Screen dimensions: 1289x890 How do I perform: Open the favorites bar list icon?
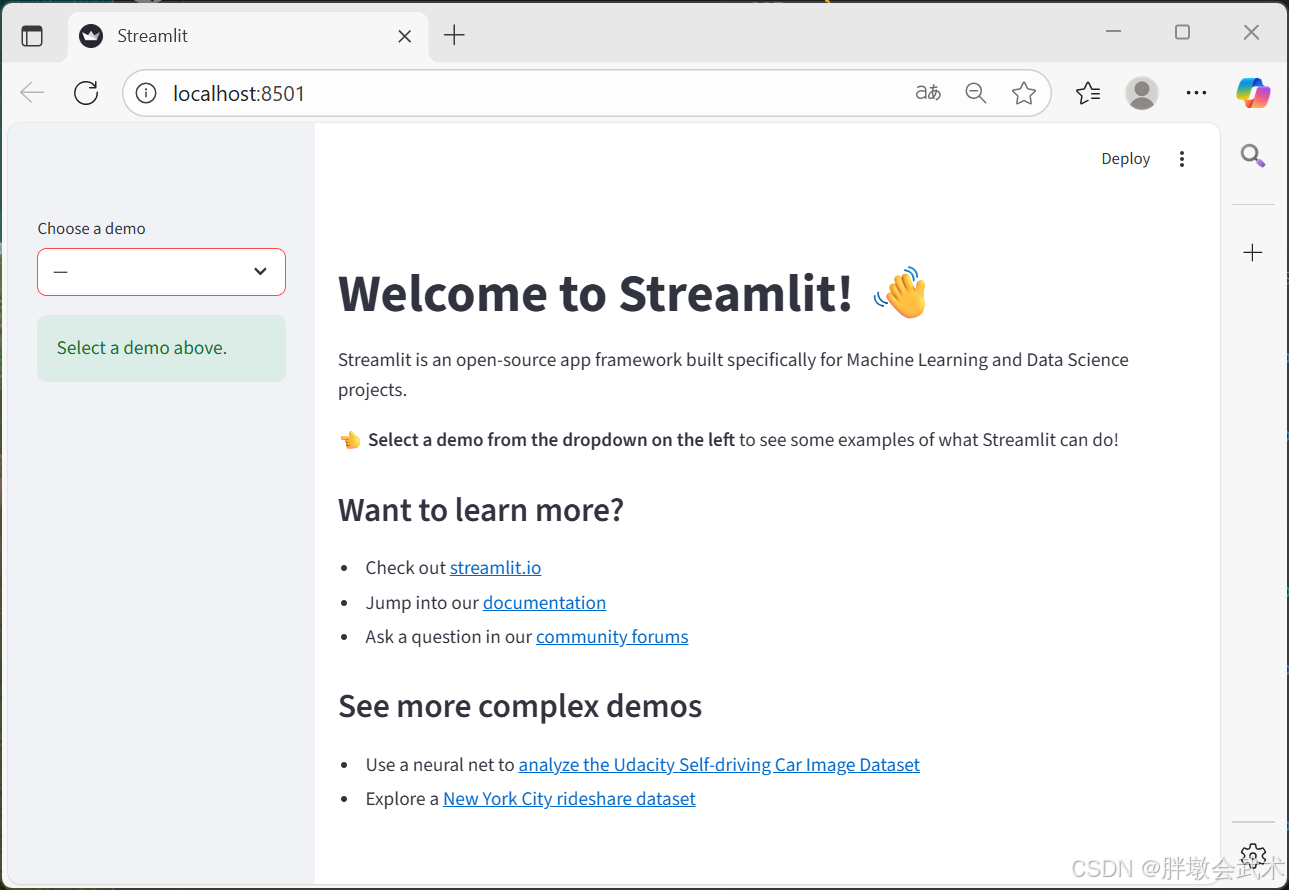[1088, 92]
